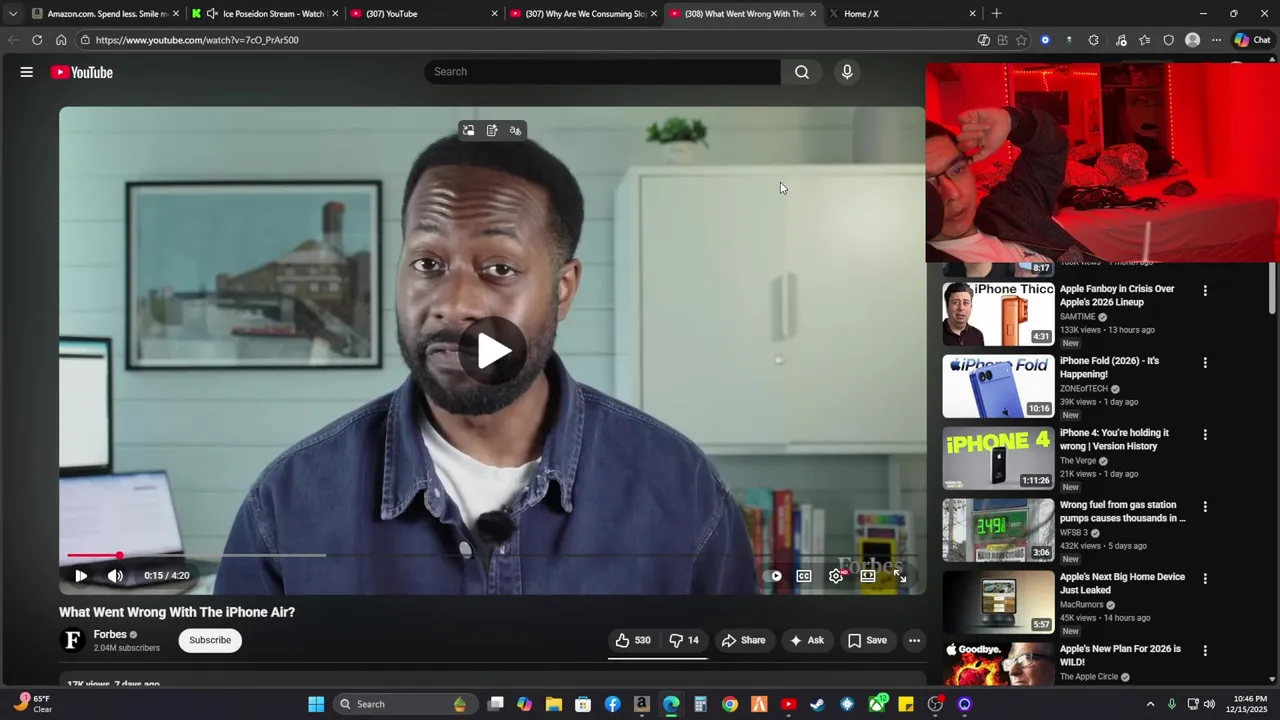The image size is (1280, 720).
Task: Open the Windows Start menu
Action: [316, 704]
